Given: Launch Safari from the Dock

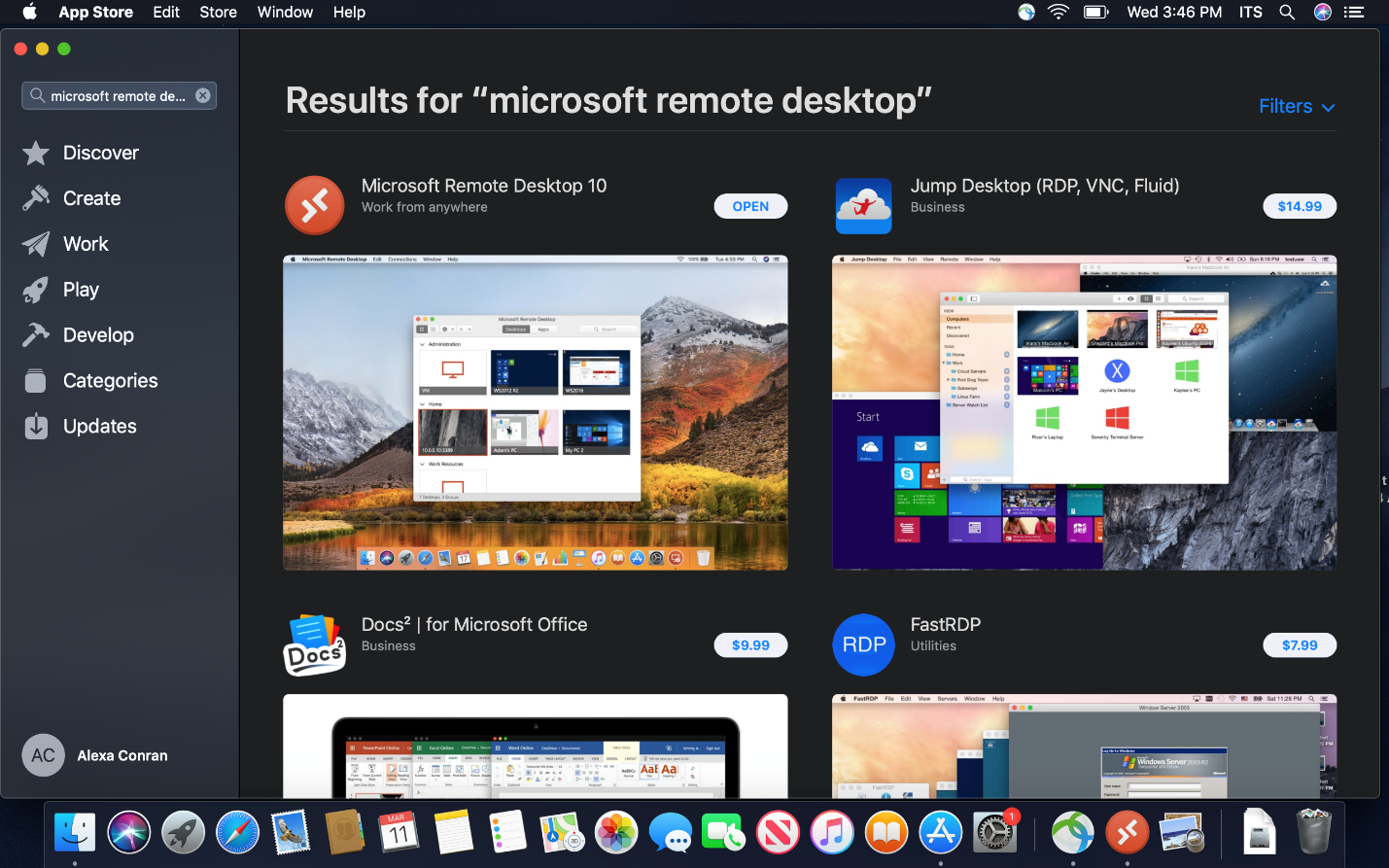Looking at the screenshot, I should [238, 833].
